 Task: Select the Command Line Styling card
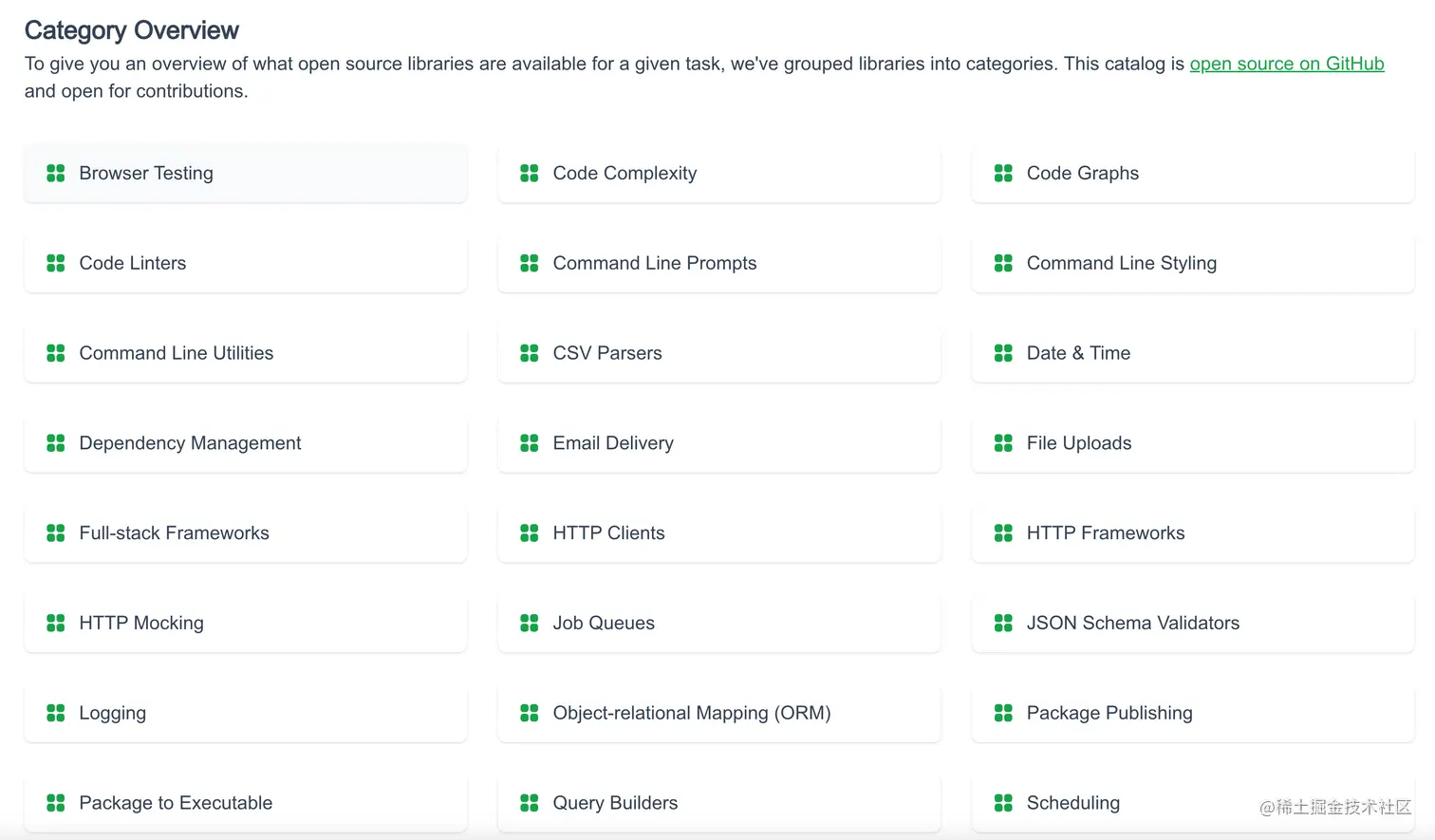1121,264
